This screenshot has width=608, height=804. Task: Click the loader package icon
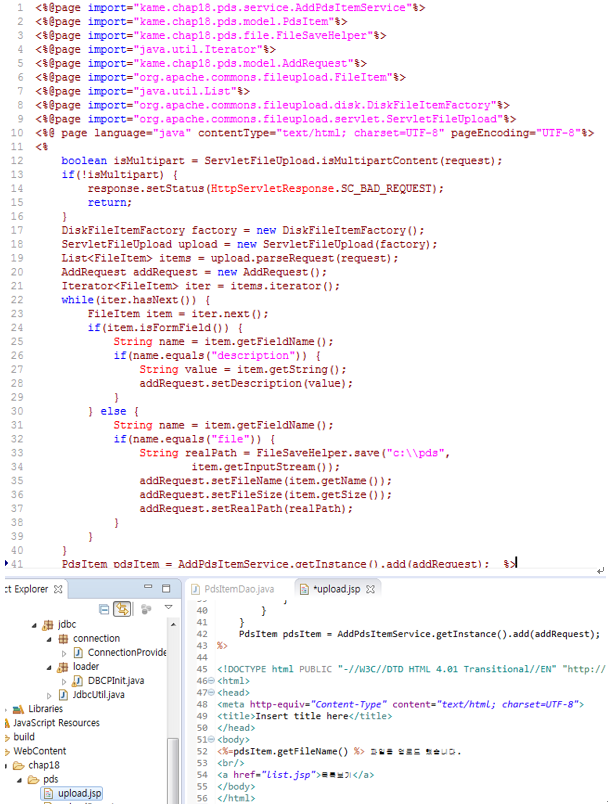(x=63, y=667)
